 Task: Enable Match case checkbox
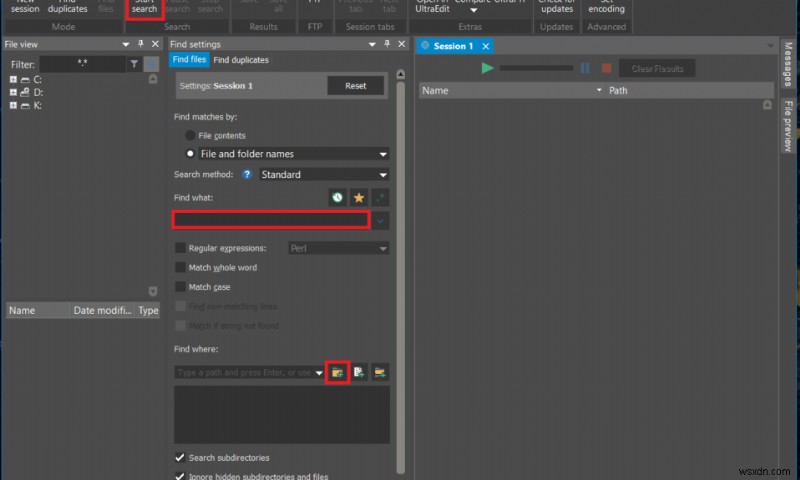coord(180,287)
